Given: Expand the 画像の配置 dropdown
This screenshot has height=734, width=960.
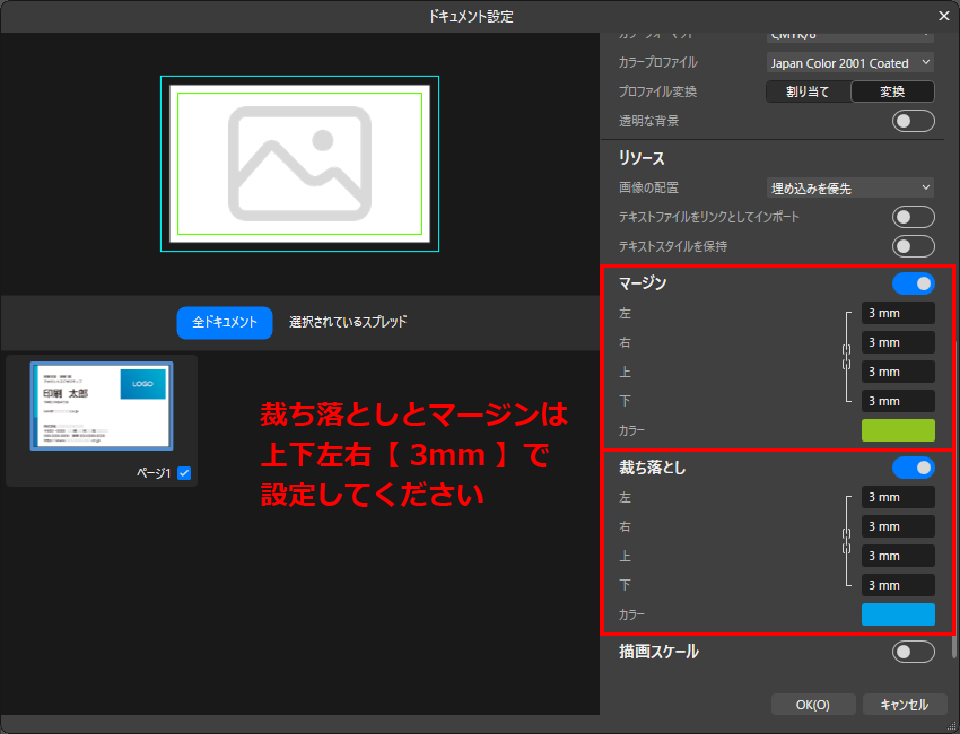Looking at the screenshot, I should (850, 188).
